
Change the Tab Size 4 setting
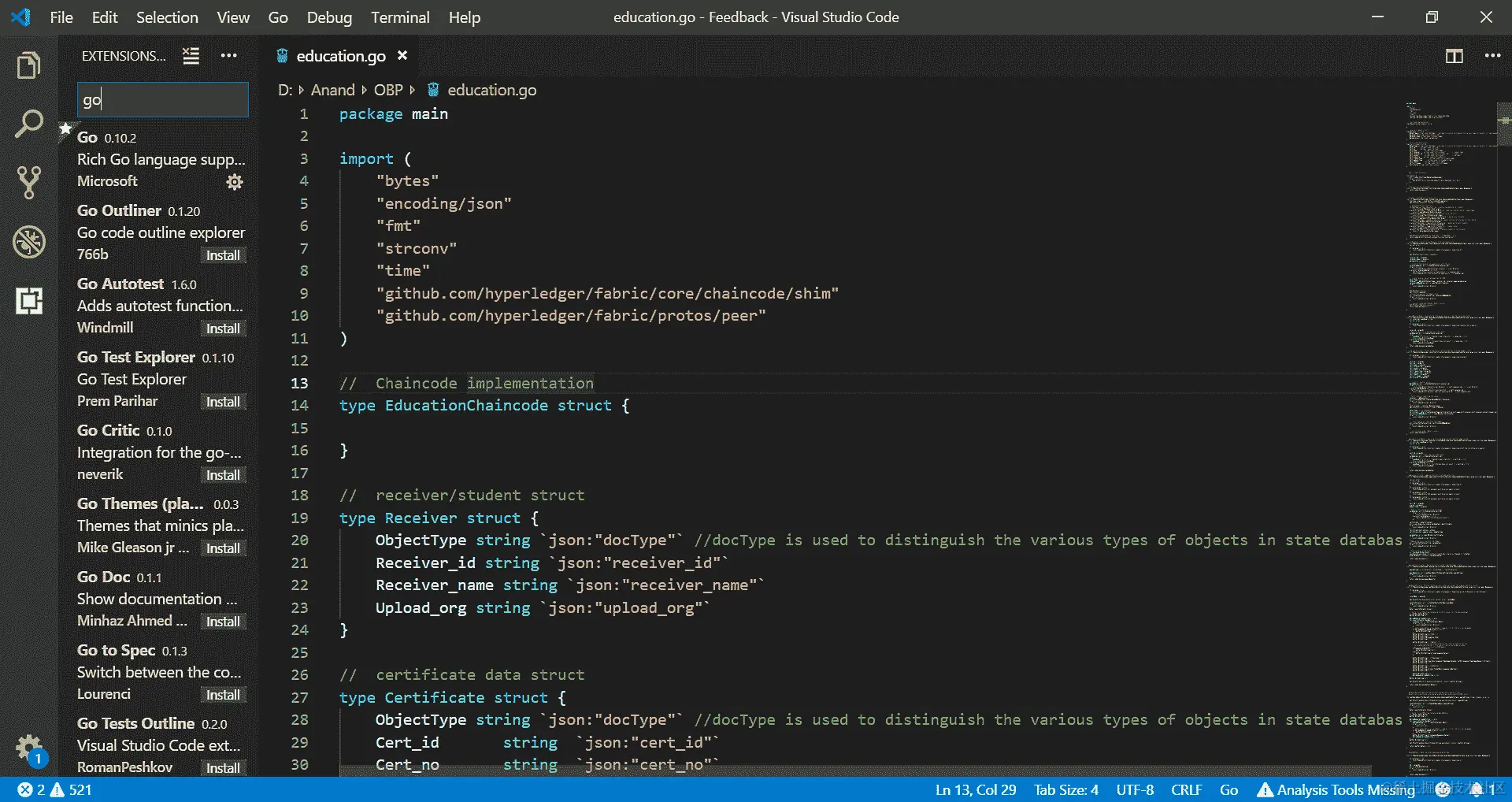click(x=1065, y=789)
